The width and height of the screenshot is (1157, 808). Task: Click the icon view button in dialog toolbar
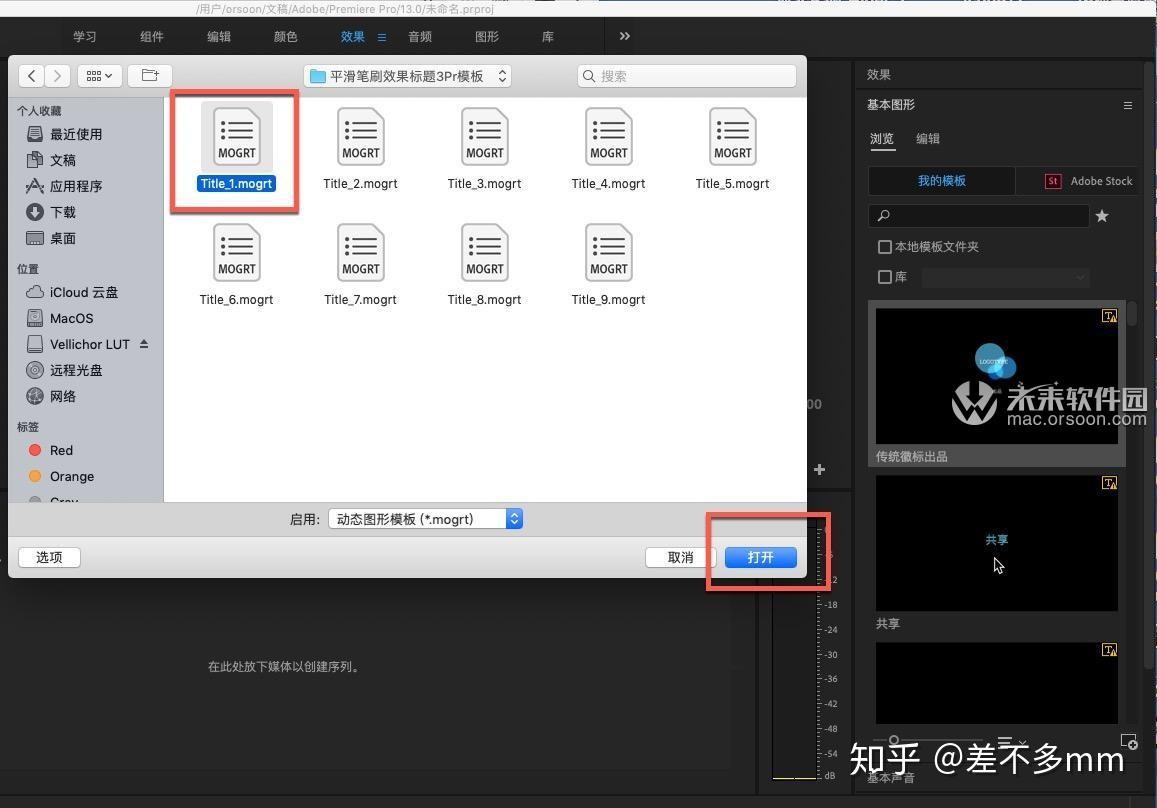92,75
